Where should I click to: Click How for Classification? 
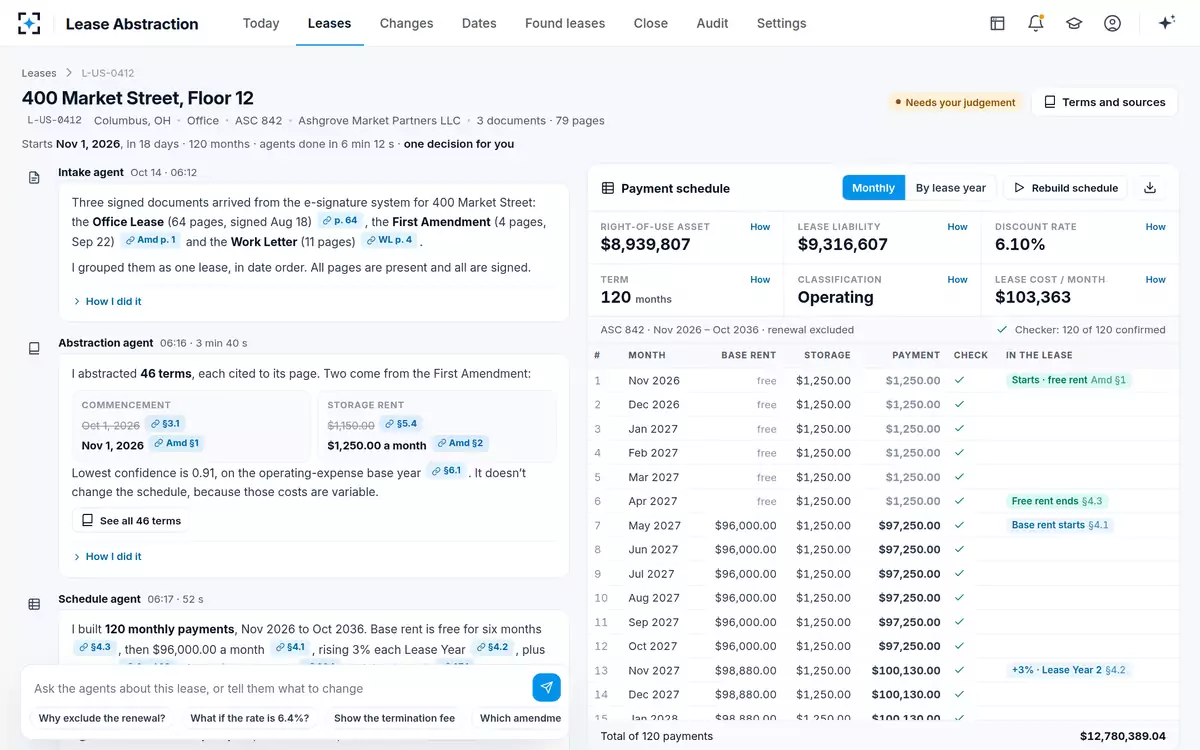[x=957, y=280]
